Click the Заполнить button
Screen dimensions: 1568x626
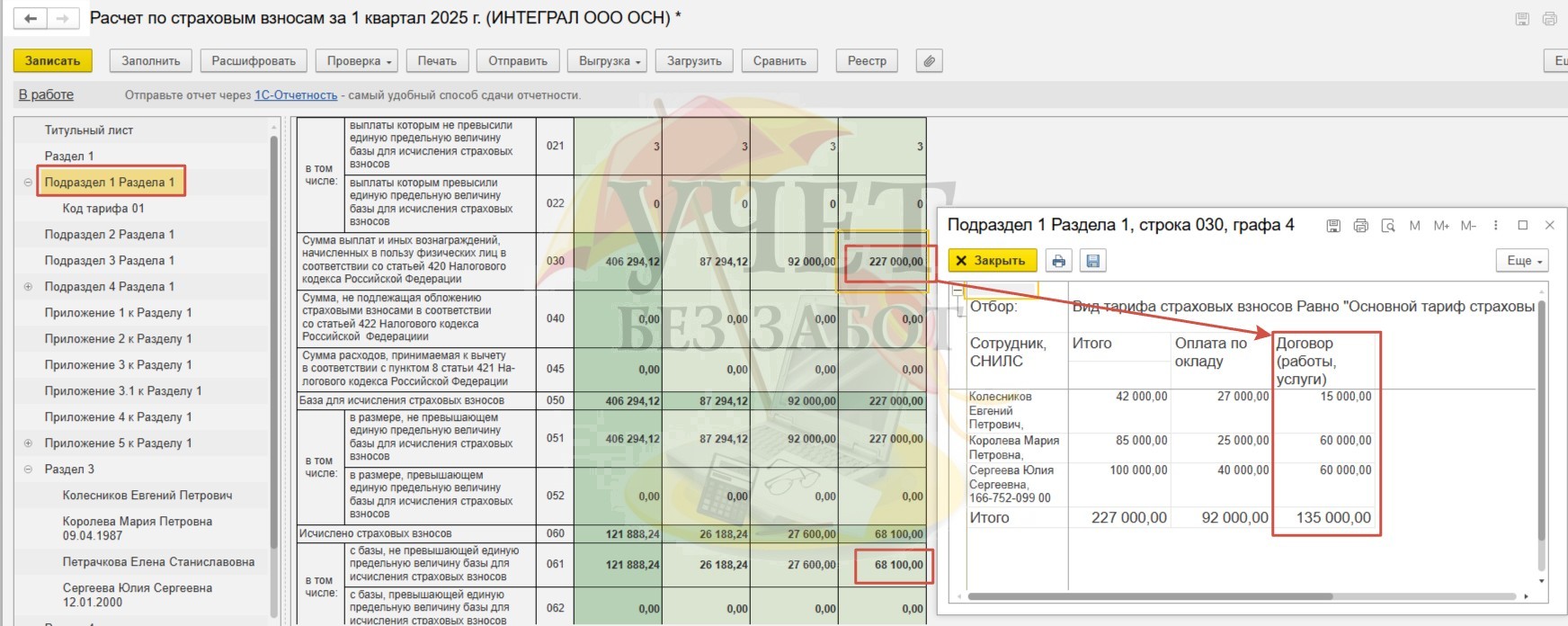[151, 61]
